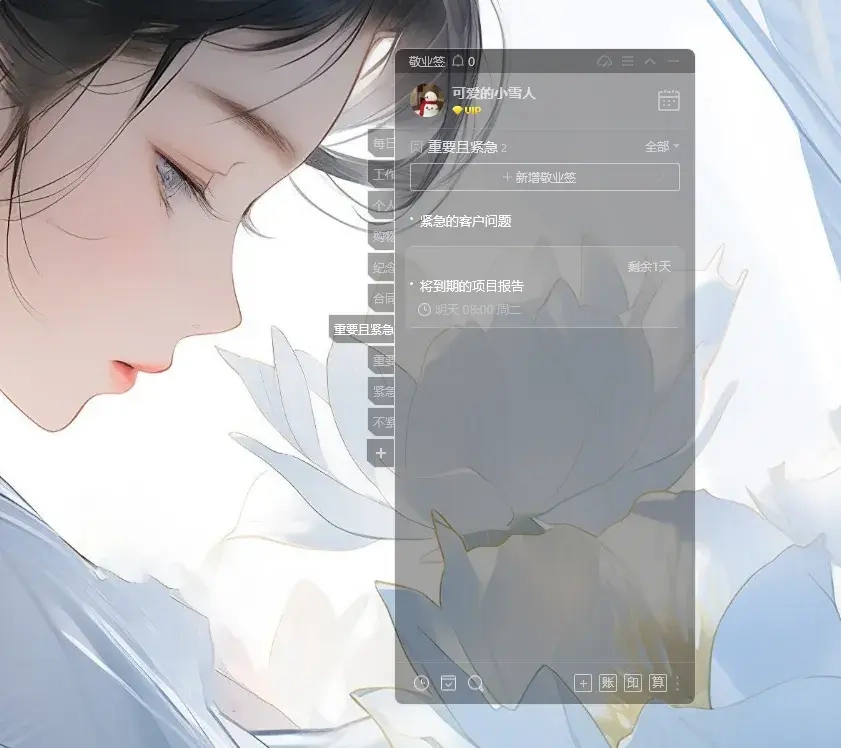
Task: Open the calendar view icon
Action: pos(668,100)
